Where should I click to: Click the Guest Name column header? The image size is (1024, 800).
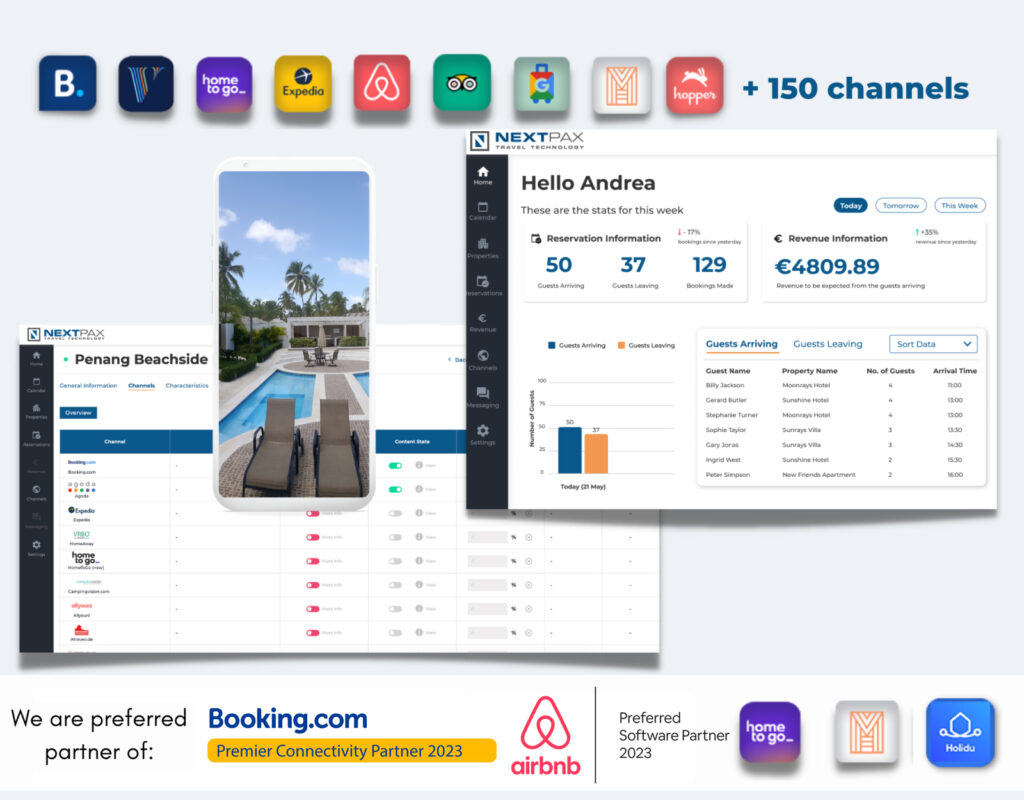[x=728, y=371]
